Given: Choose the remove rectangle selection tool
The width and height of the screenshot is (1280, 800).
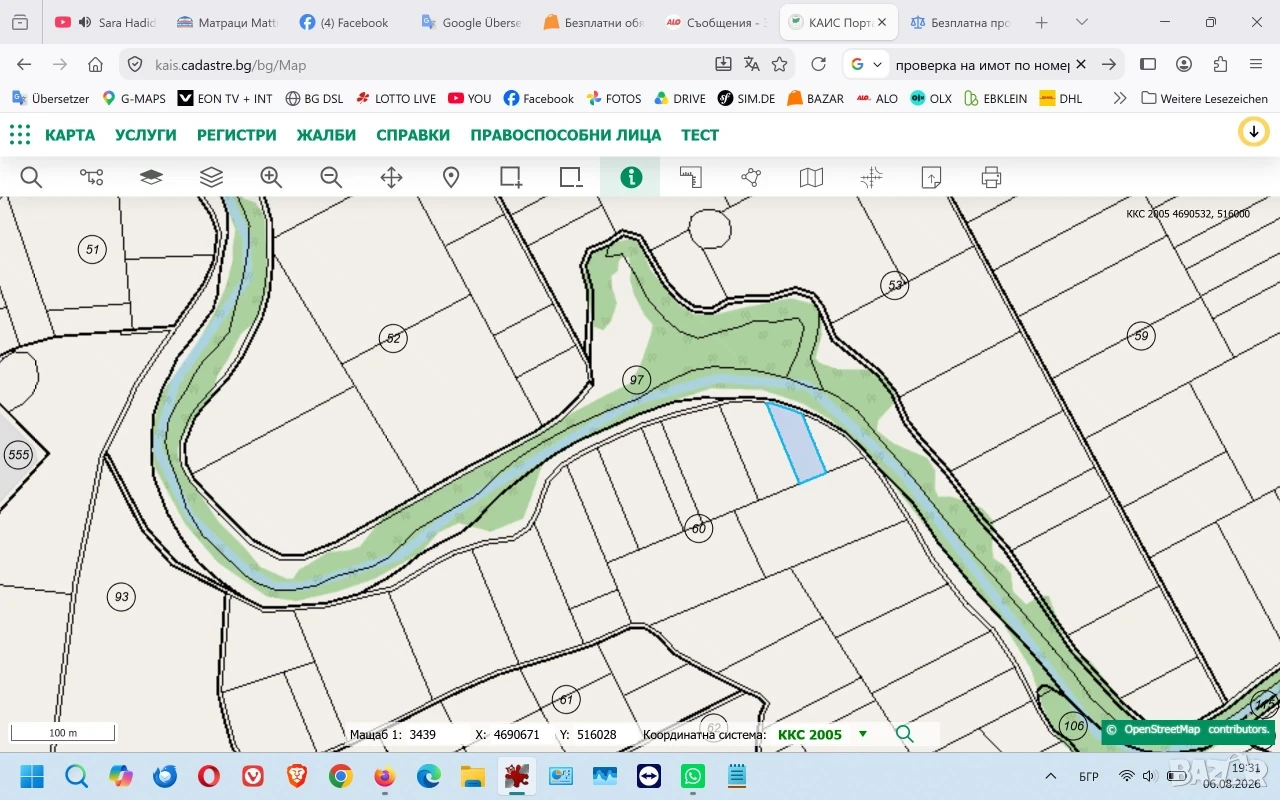Looking at the screenshot, I should pos(571,177).
